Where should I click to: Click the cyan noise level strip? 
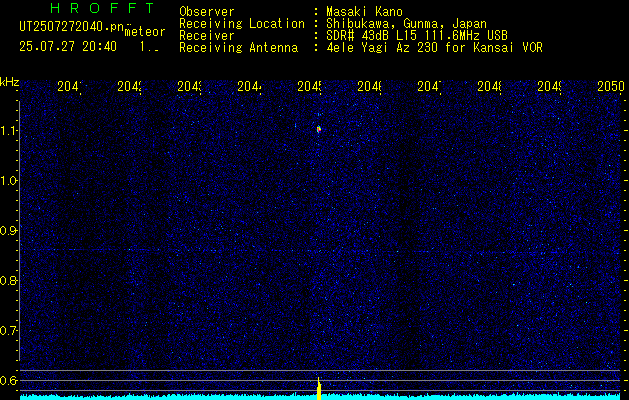tap(320, 397)
